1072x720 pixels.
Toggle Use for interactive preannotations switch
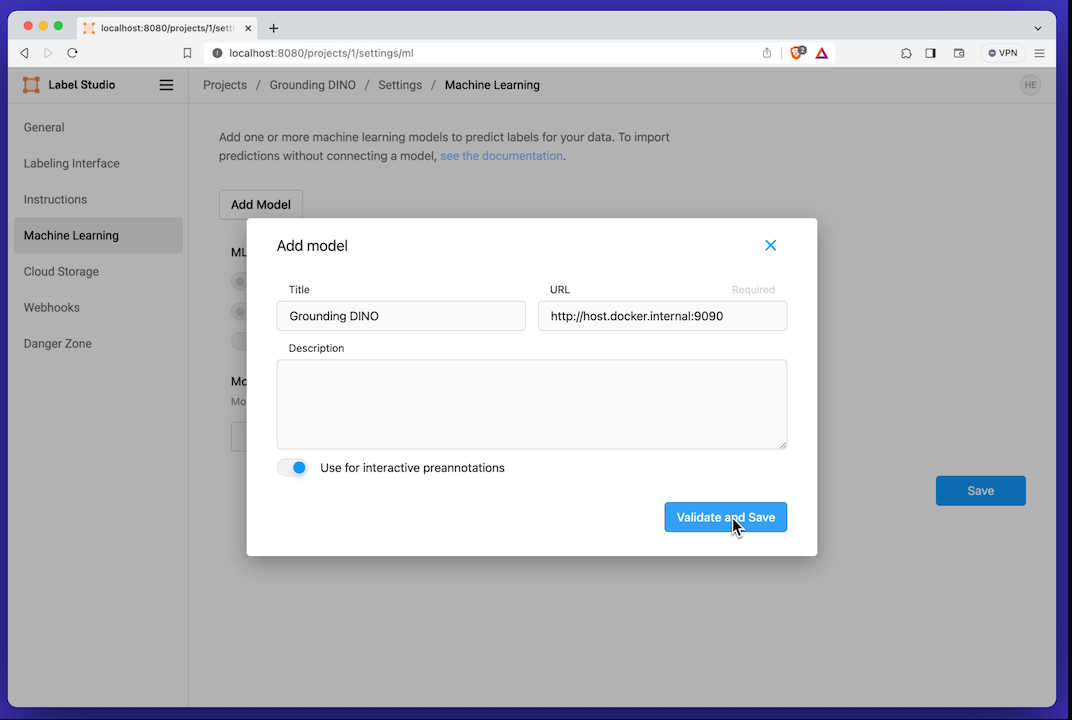[293, 468]
